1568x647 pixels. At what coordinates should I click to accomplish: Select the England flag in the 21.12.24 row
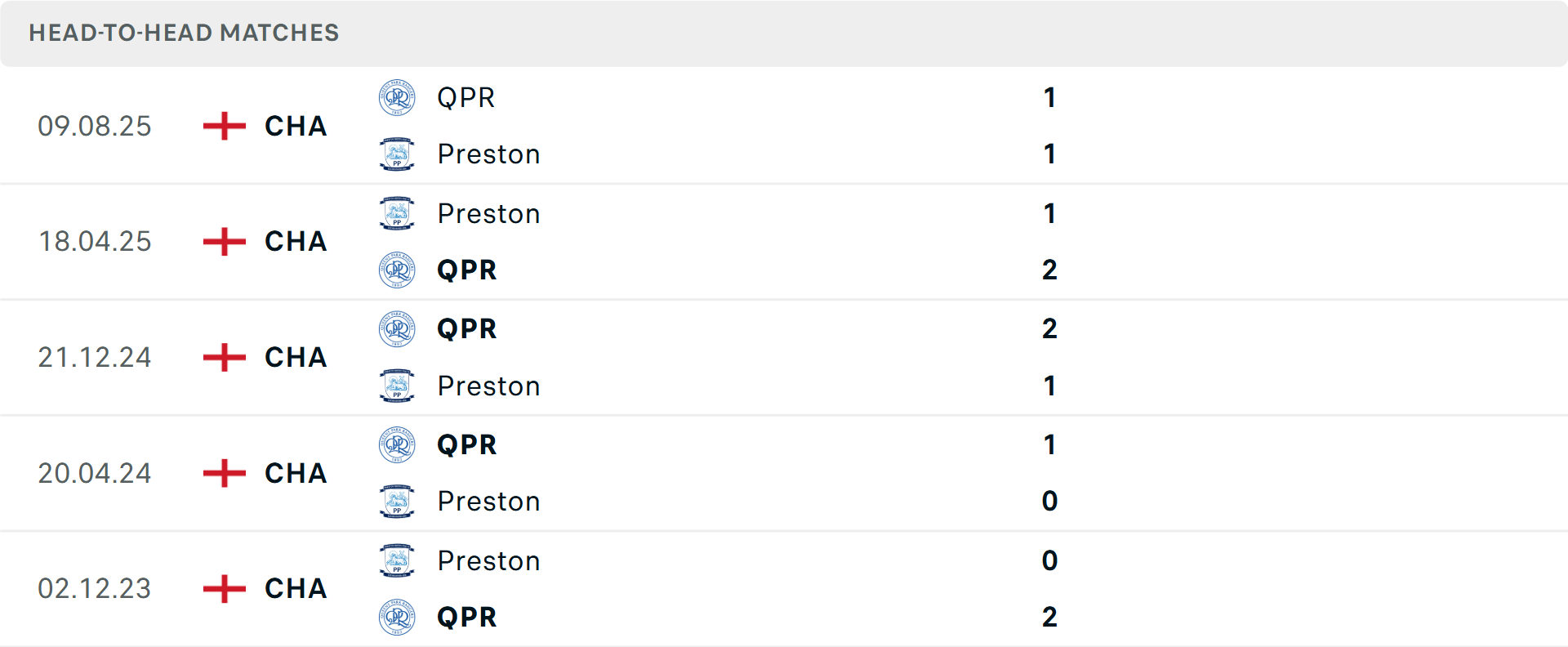pyautogui.click(x=222, y=357)
